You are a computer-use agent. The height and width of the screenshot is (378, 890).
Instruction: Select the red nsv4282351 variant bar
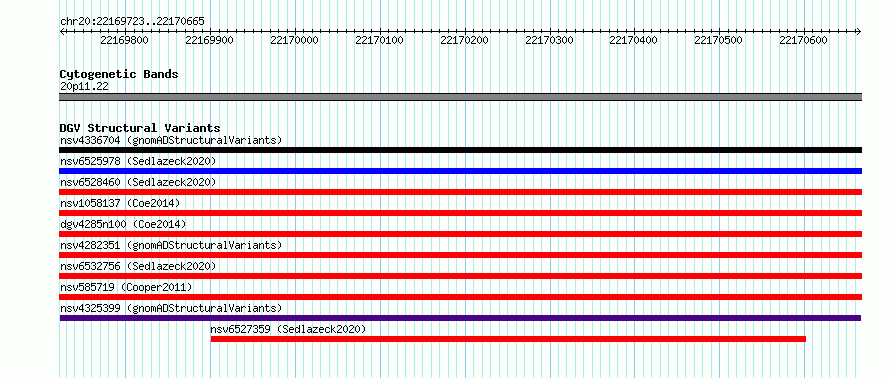[461, 255]
